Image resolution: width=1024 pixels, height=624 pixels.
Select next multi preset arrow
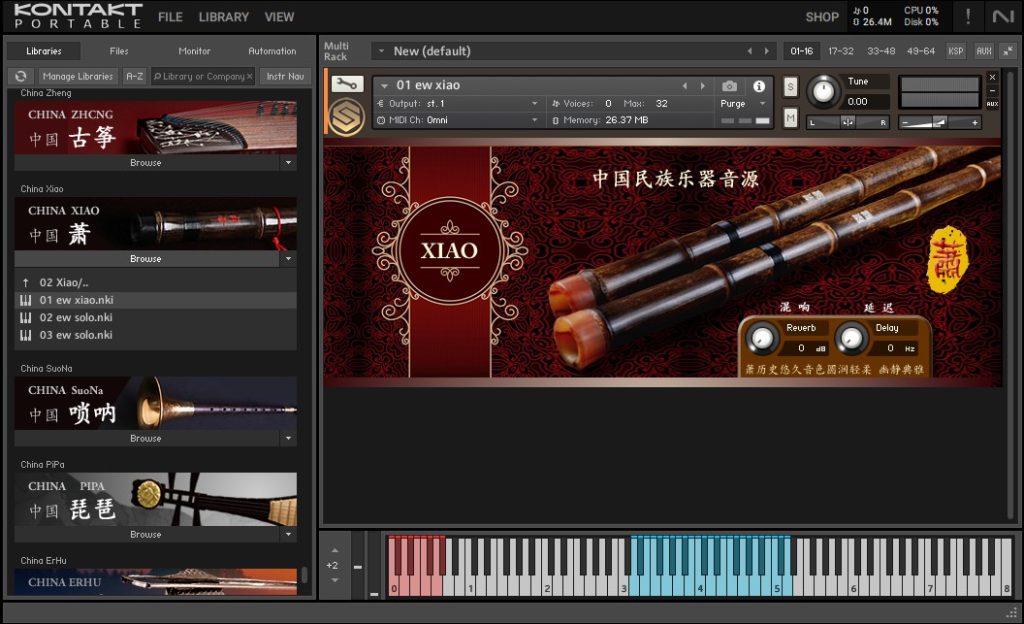[x=767, y=51]
